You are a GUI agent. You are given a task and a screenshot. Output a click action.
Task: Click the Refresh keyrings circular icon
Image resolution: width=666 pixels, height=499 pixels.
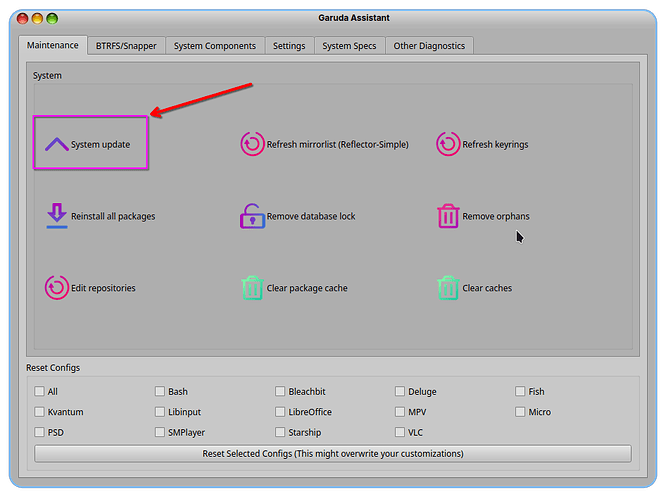pos(448,144)
